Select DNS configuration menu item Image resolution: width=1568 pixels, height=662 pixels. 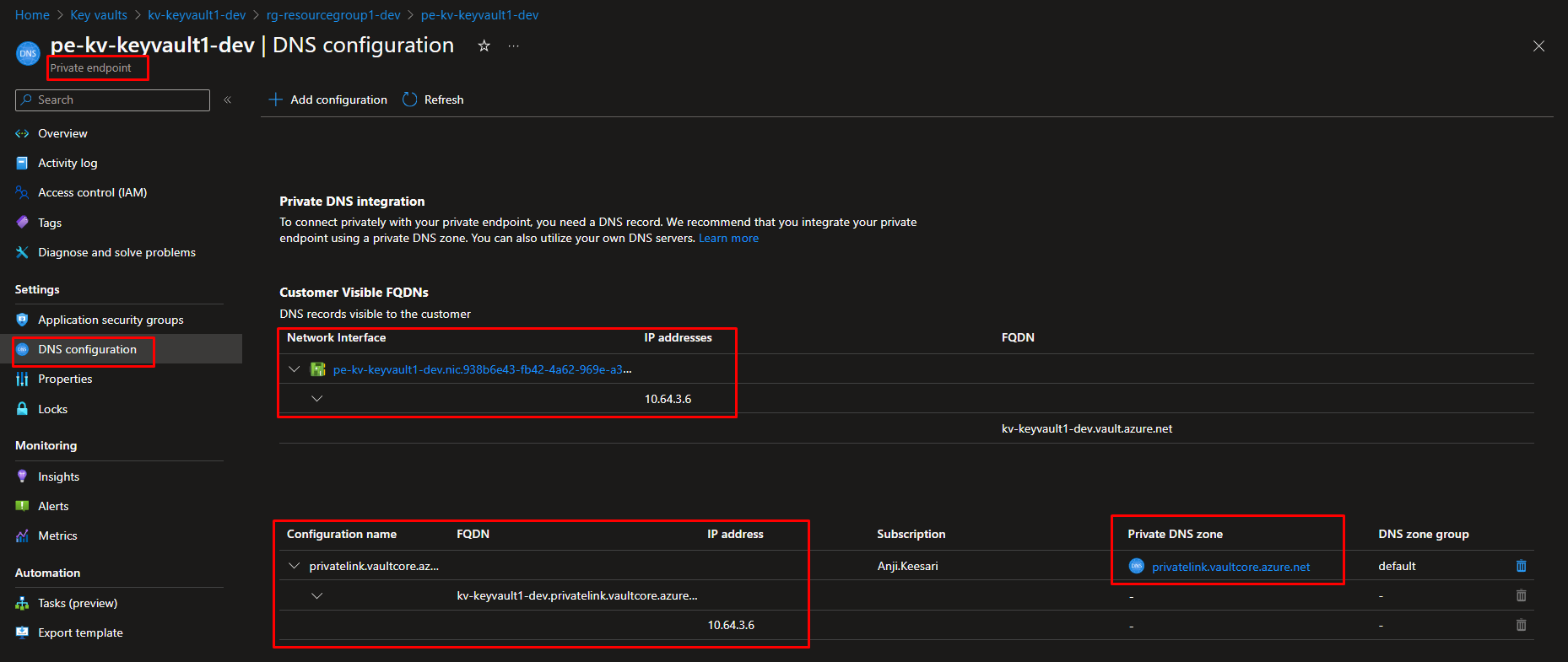[87, 349]
